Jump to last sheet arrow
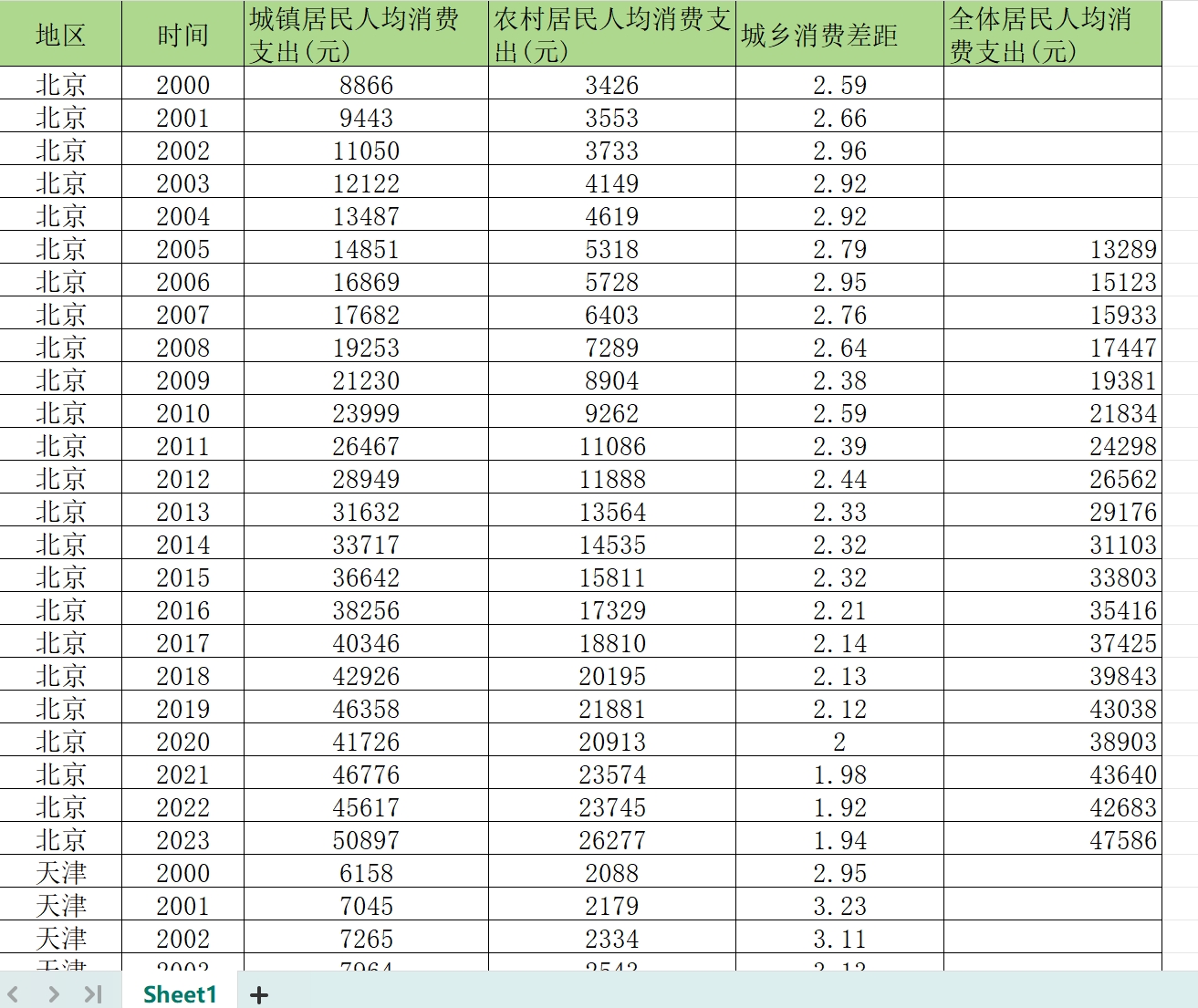 point(93,994)
